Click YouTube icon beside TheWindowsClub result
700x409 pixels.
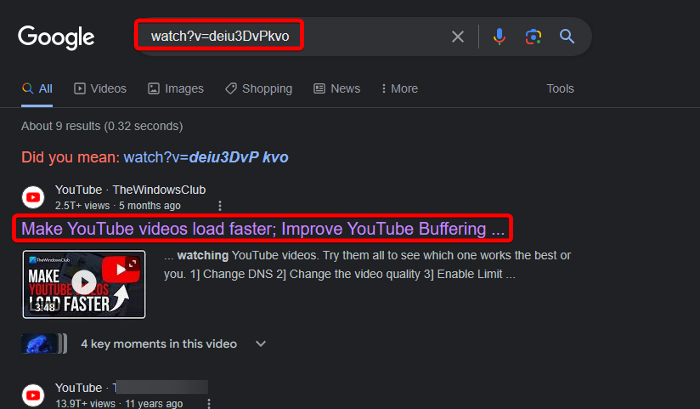33,197
